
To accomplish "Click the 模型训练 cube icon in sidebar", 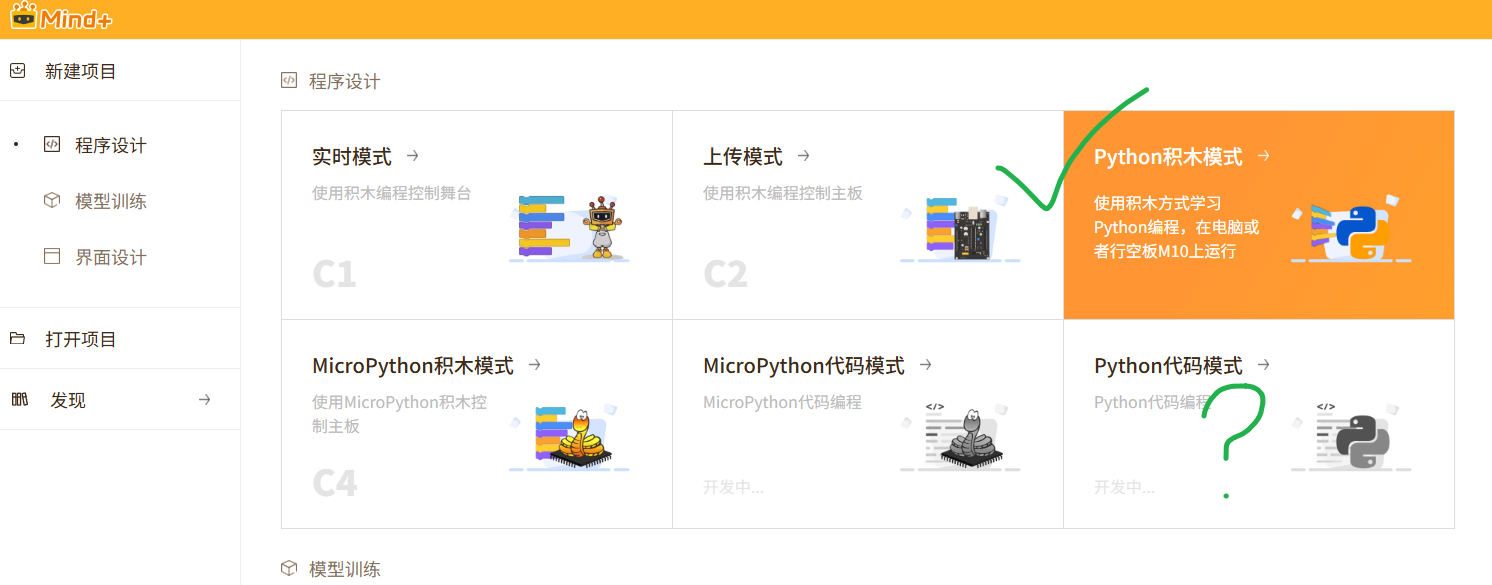I will (52, 201).
